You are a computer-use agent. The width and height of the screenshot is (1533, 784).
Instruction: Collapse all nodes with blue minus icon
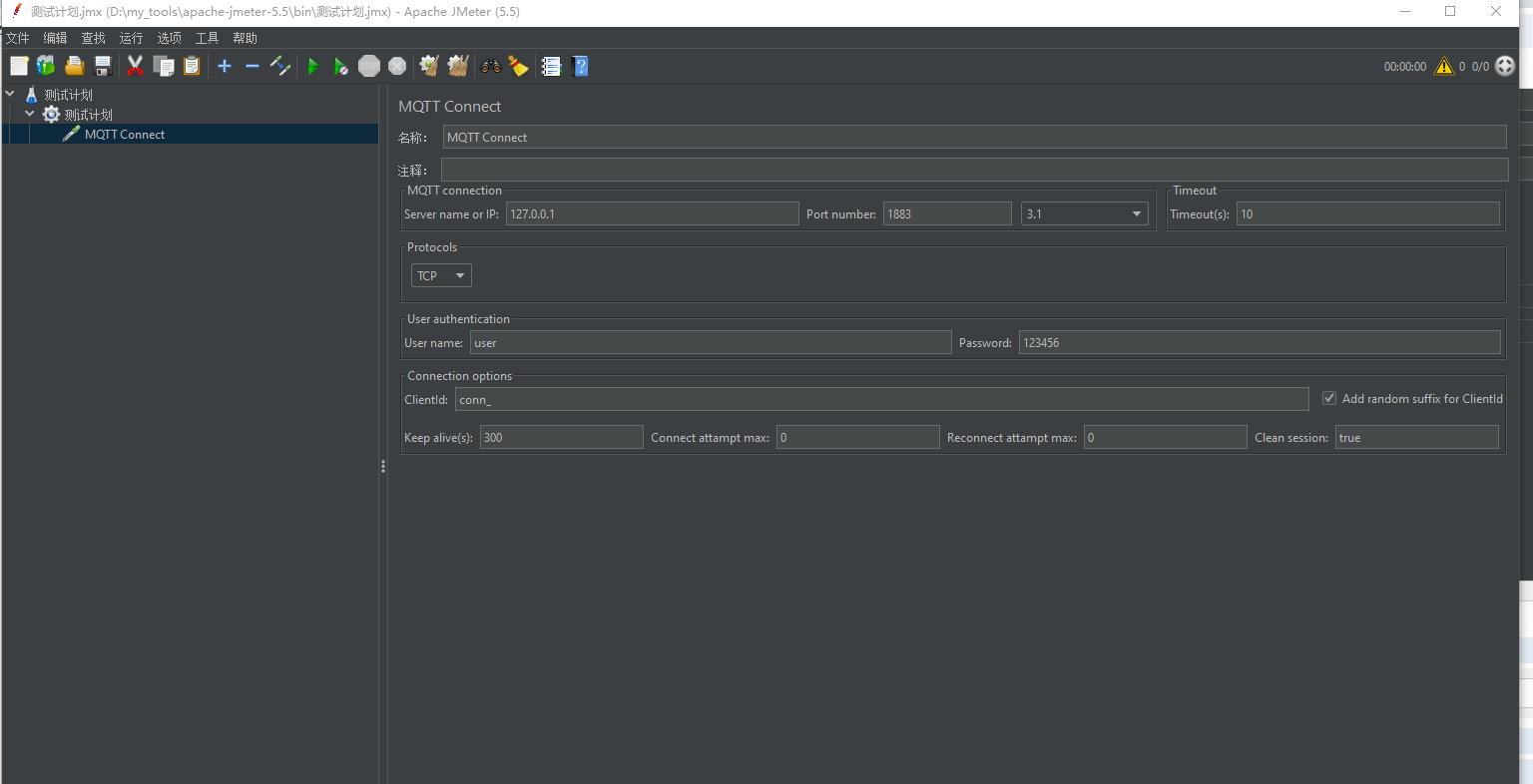[253, 66]
